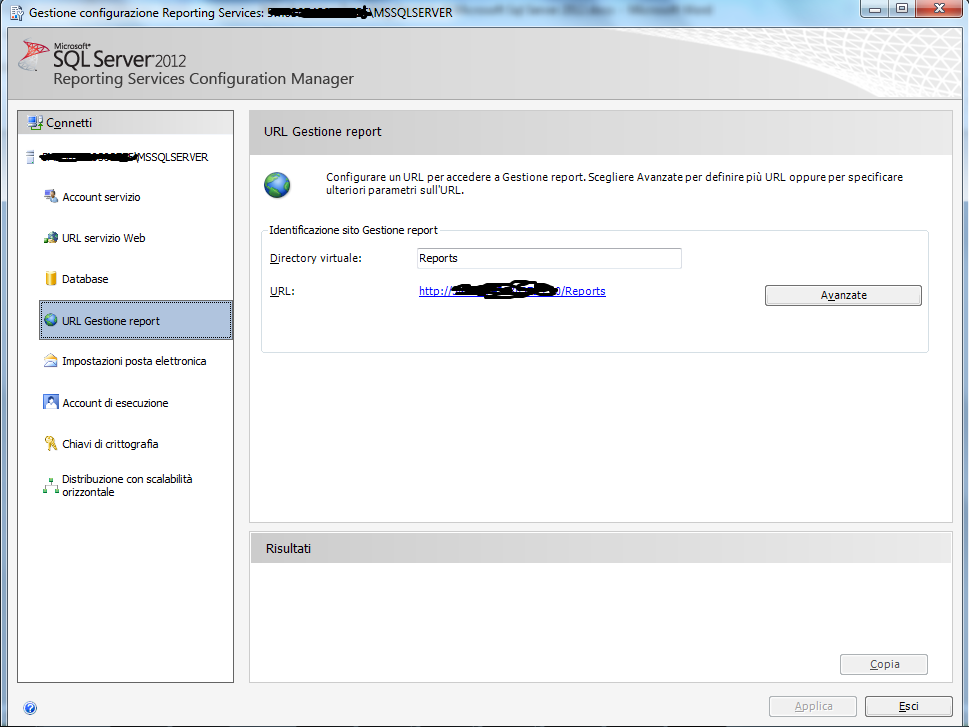Image resolution: width=969 pixels, height=727 pixels.
Task: Click the URL: field label
Action: pos(282,291)
